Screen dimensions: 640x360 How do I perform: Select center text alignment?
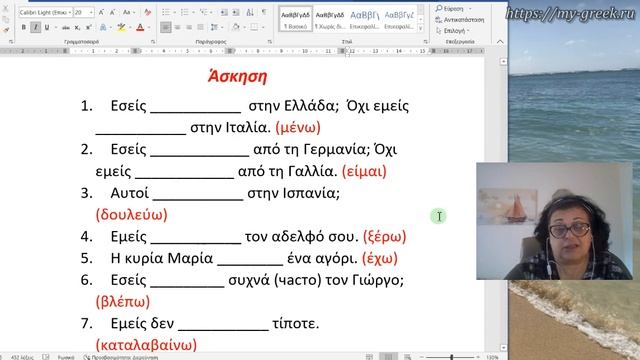click(x=178, y=27)
